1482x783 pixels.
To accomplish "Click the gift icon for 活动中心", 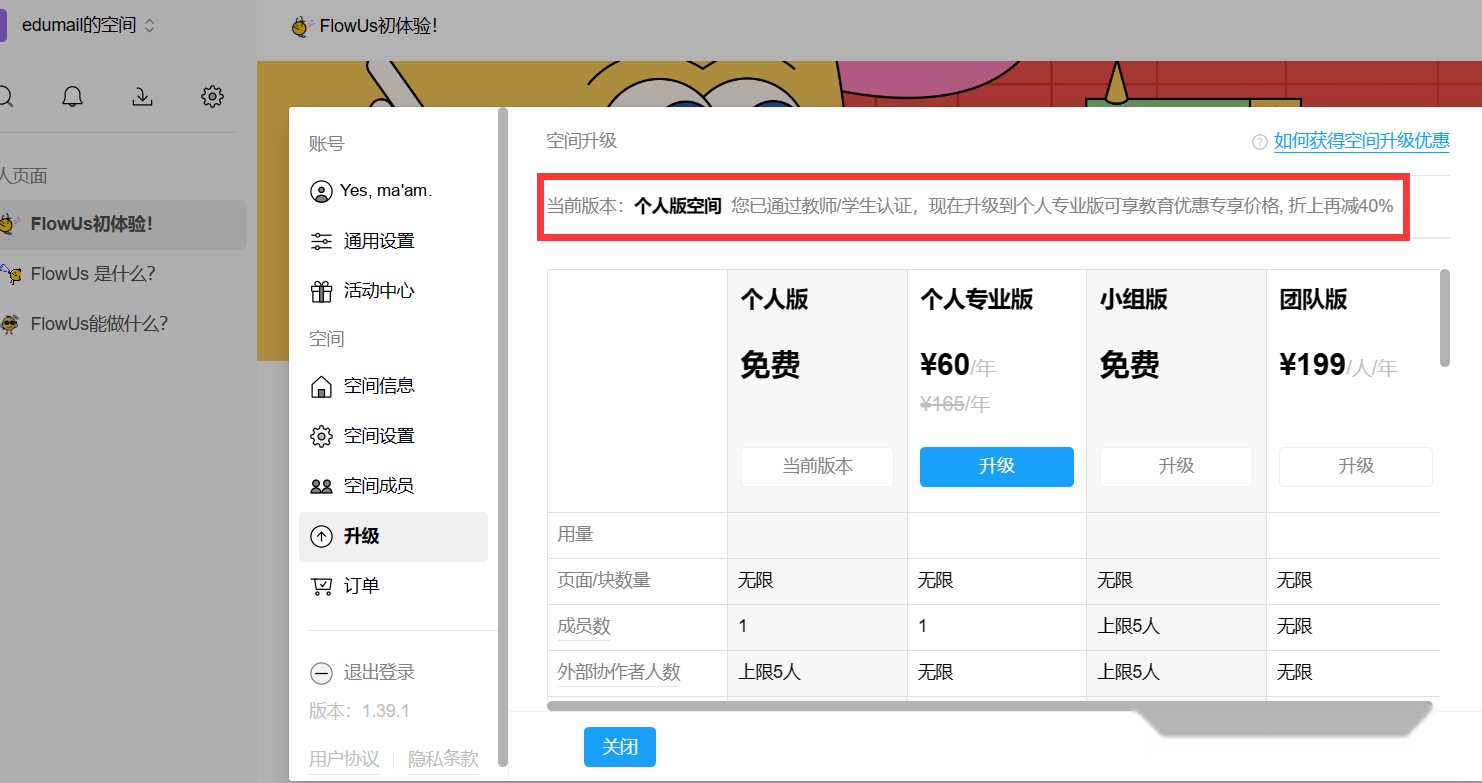I will [x=321, y=291].
